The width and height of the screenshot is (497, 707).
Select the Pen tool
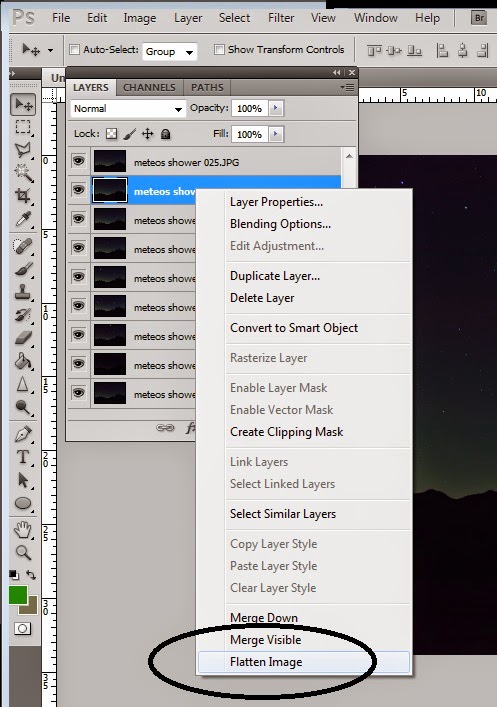(23, 434)
